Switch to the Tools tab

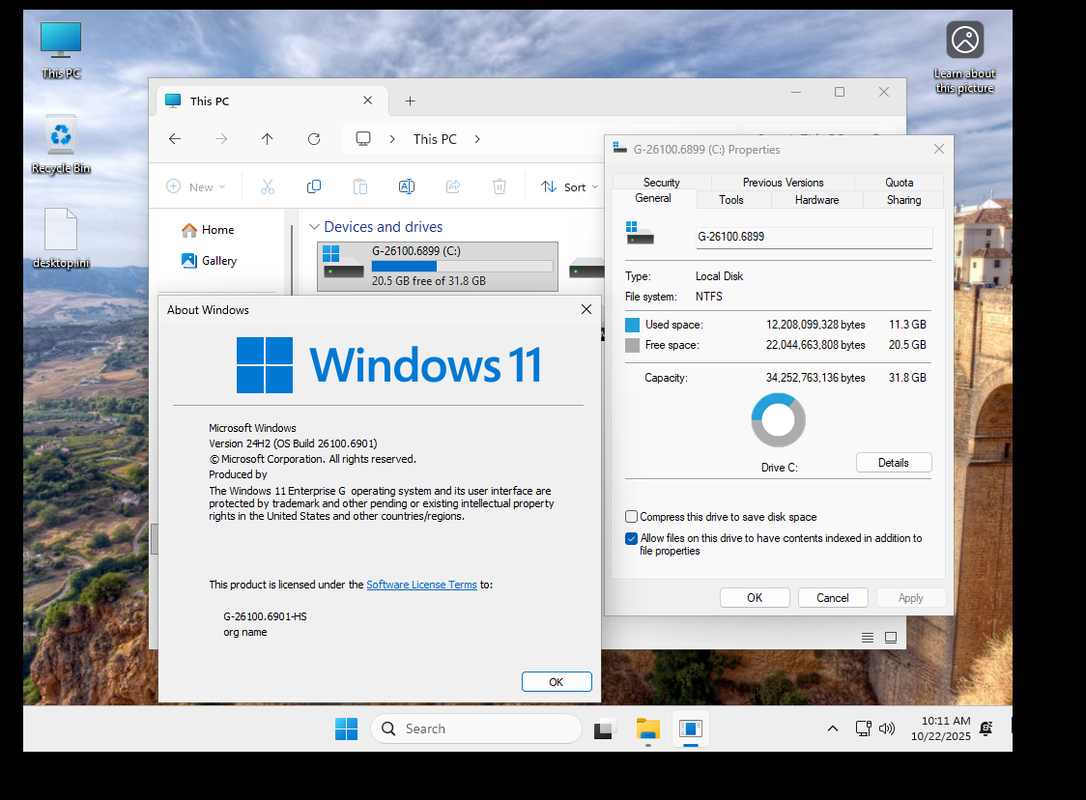pos(731,199)
